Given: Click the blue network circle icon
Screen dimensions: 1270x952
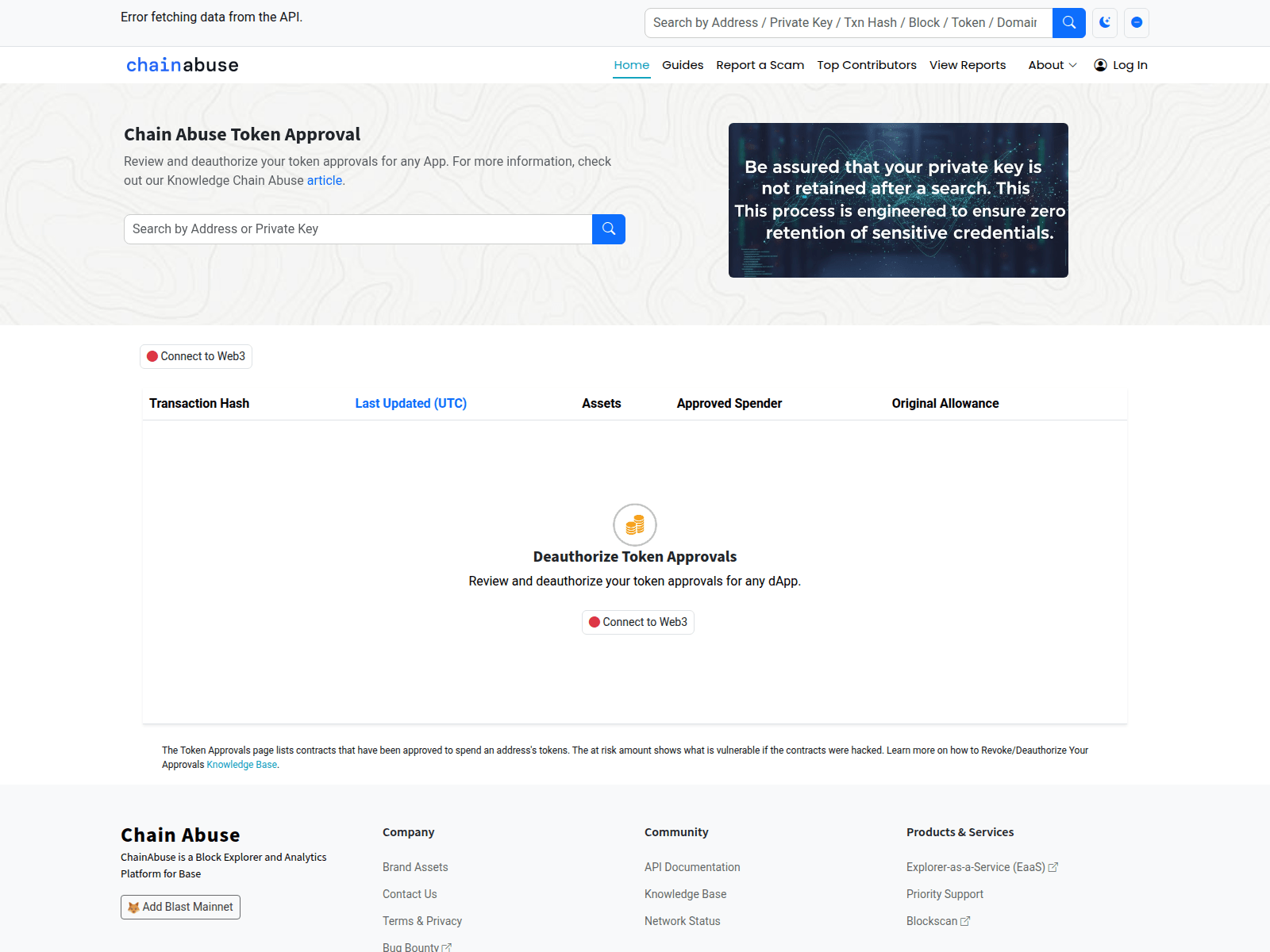Looking at the screenshot, I should coord(1137,23).
